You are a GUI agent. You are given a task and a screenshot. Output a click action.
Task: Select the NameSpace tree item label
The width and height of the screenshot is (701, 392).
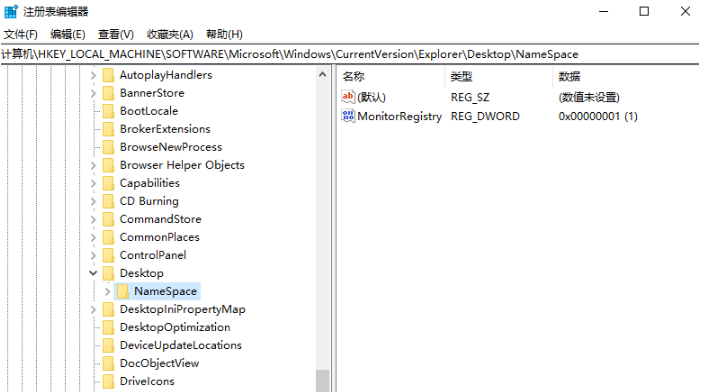click(165, 291)
